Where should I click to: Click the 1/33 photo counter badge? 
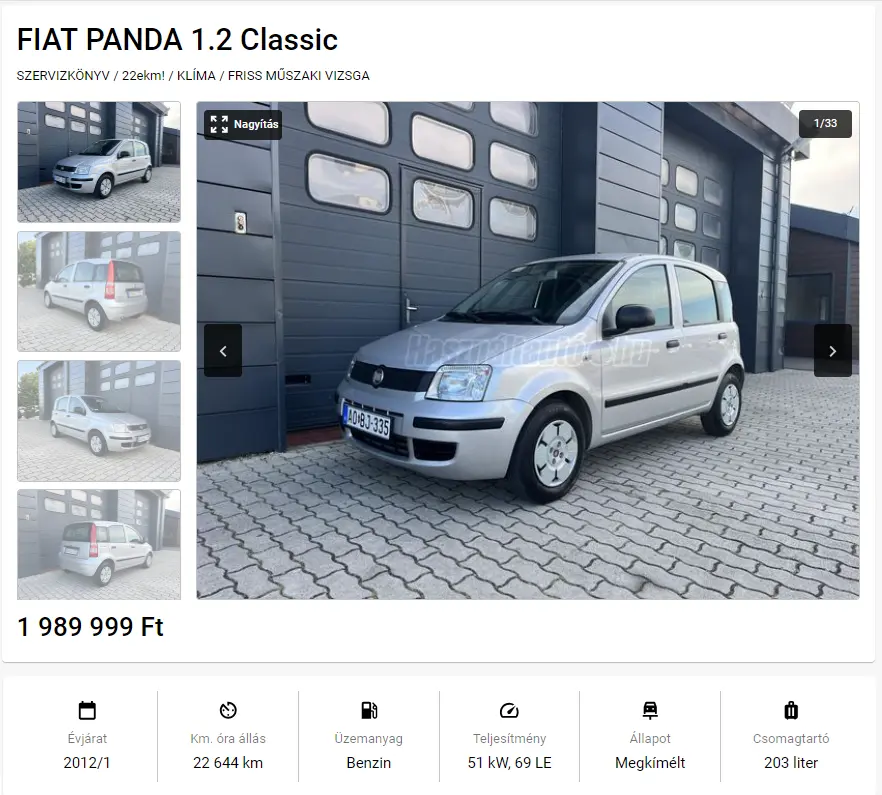tap(825, 123)
